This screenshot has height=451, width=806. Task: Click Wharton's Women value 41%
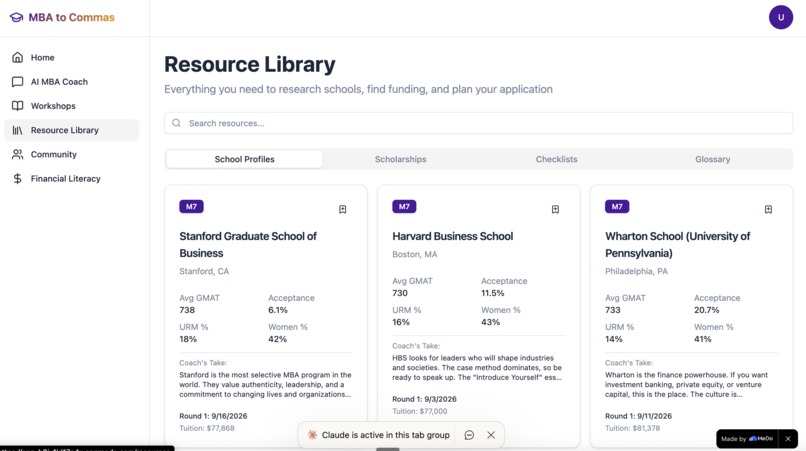(703, 339)
